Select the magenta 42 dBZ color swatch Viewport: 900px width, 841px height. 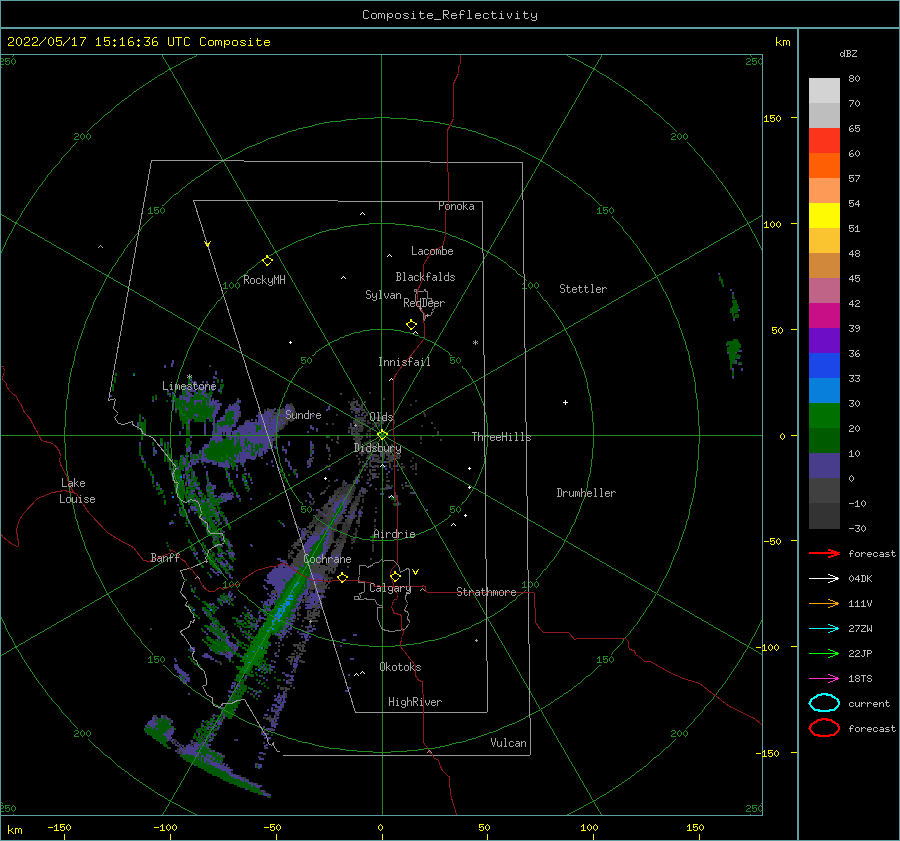click(x=824, y=316)
